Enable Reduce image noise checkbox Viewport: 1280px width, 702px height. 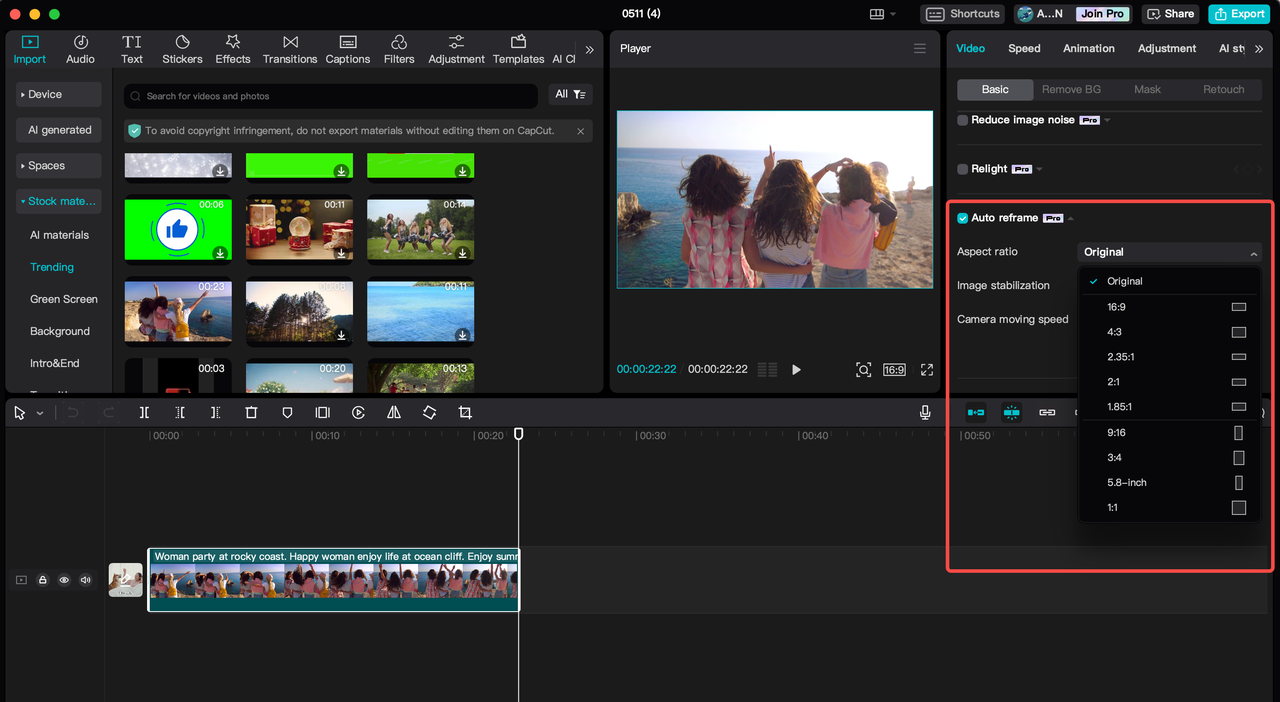(x=963, y=120)
